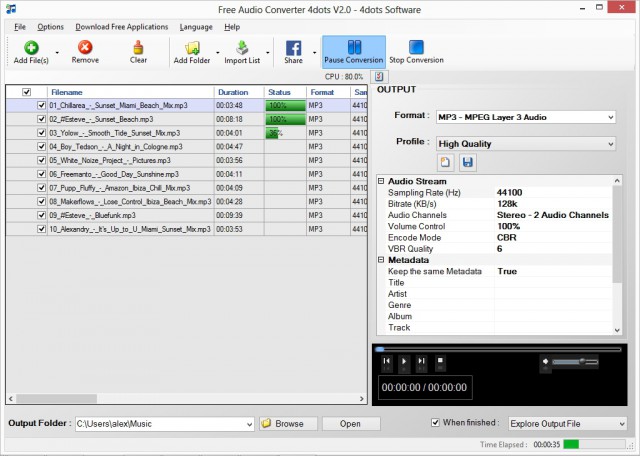640x456 pixels.
Task: Open dropdown arrow next to Add File(s)
Action: pyautogui.click(x=57, y=52)
